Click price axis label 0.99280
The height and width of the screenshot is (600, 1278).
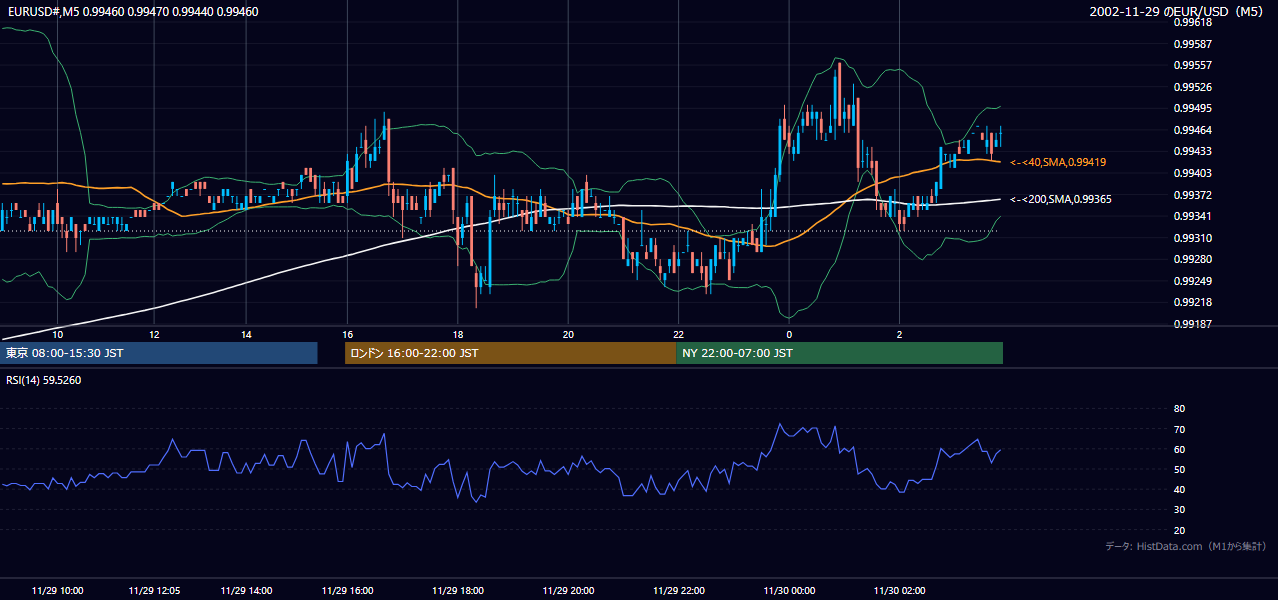click(x=1192, y=259)
